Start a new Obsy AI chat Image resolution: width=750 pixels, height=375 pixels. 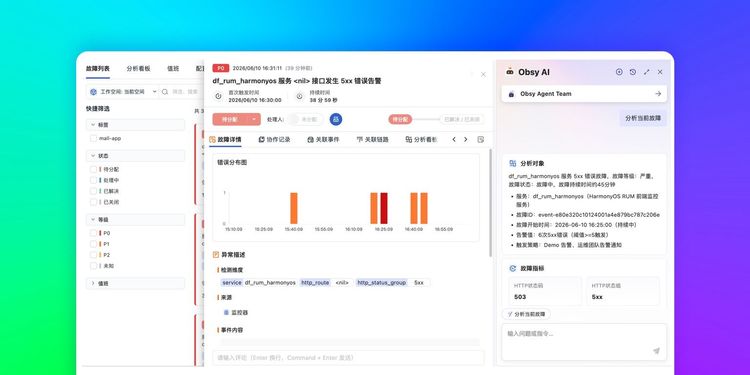pos(619,72)
